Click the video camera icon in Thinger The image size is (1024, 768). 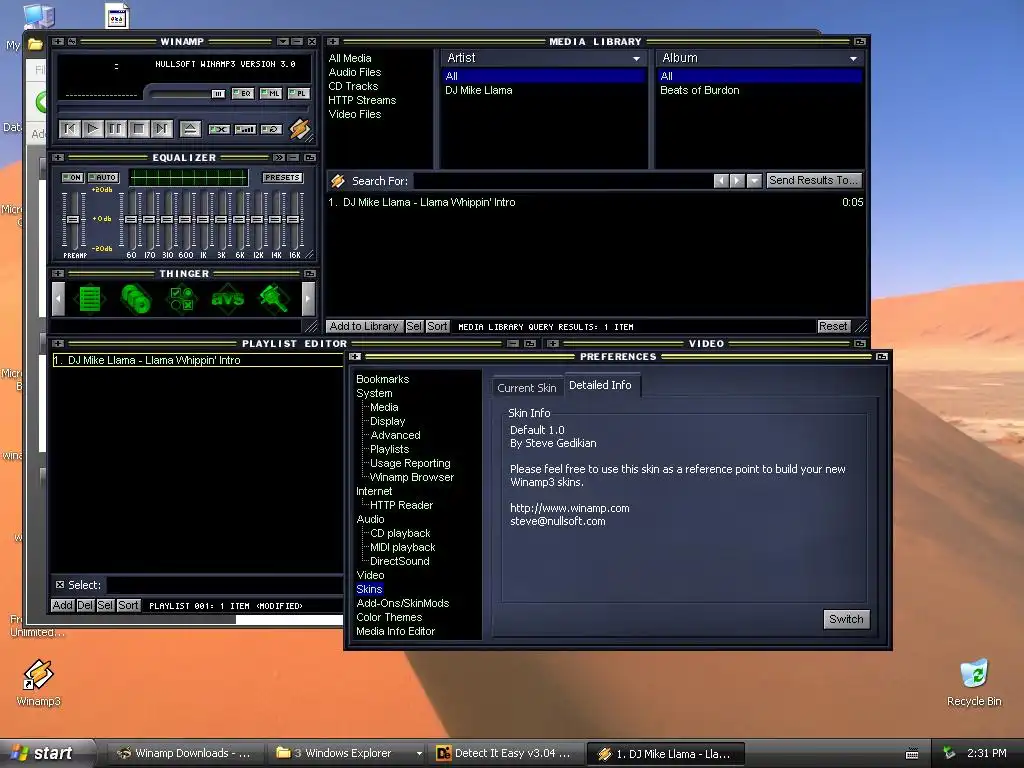coord(274,299)
